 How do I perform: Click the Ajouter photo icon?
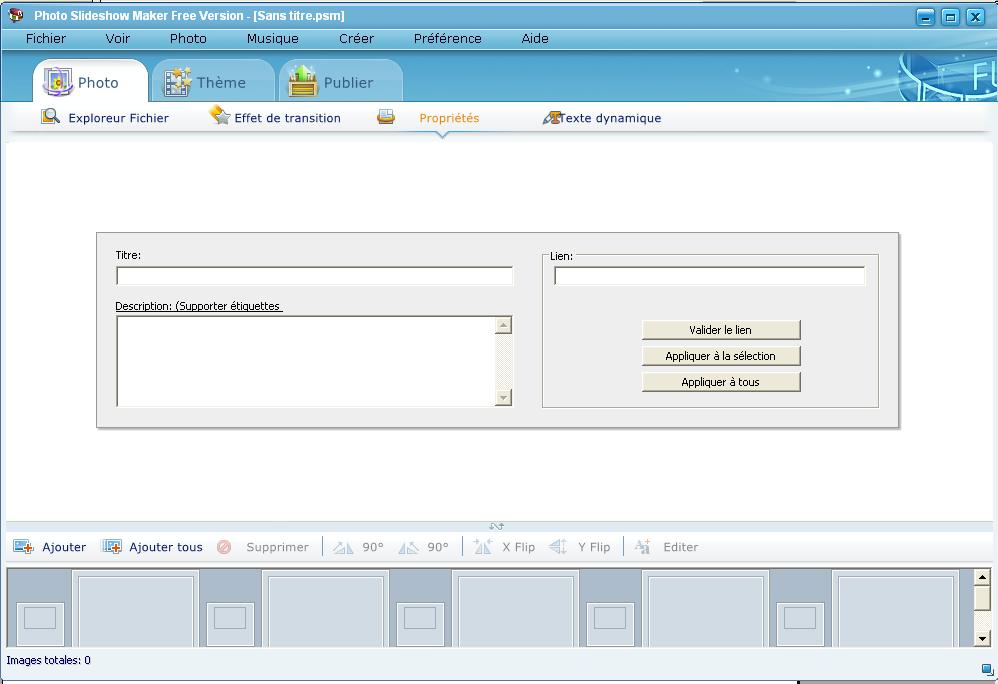point(23,547)
